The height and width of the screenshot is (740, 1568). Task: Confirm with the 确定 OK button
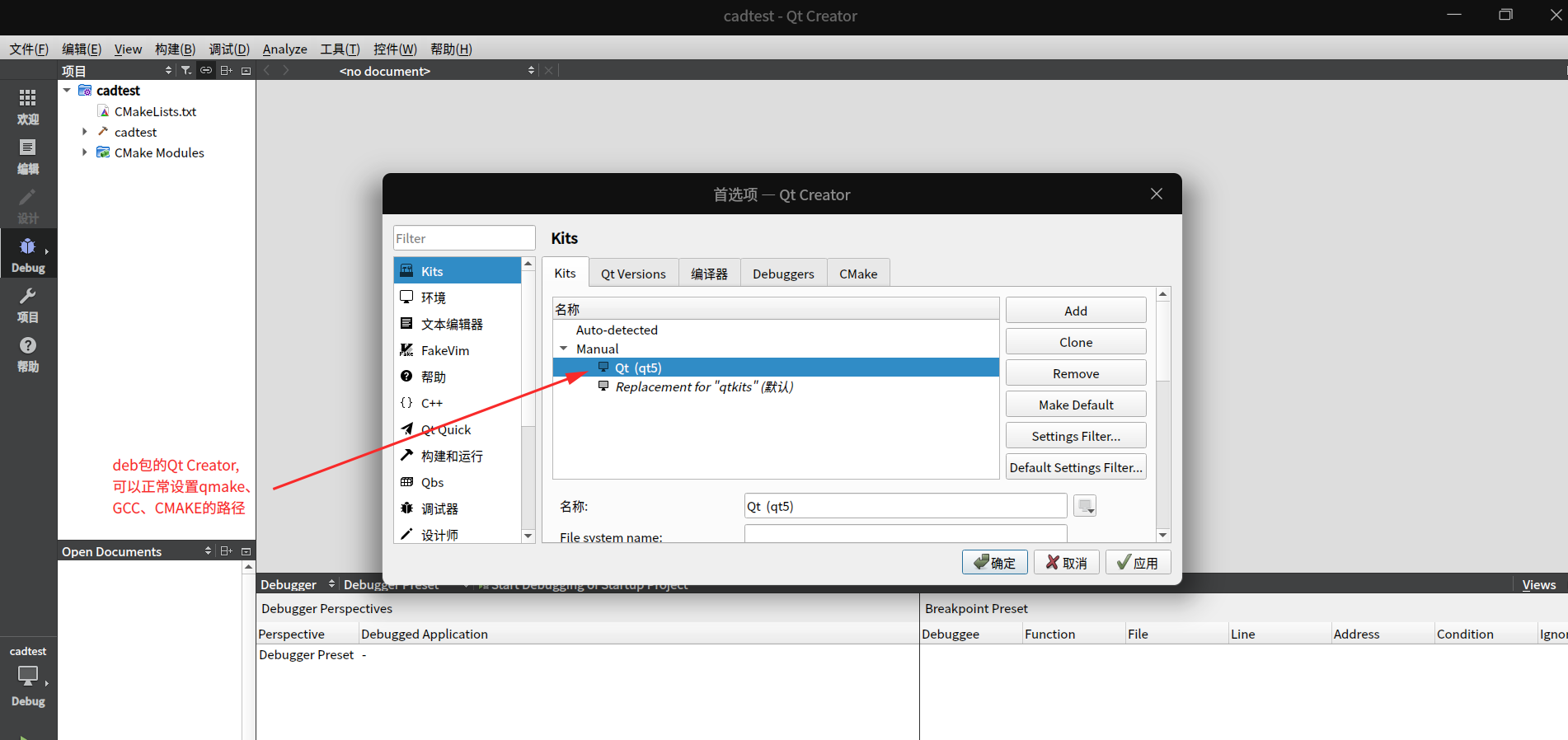[994, 562]
